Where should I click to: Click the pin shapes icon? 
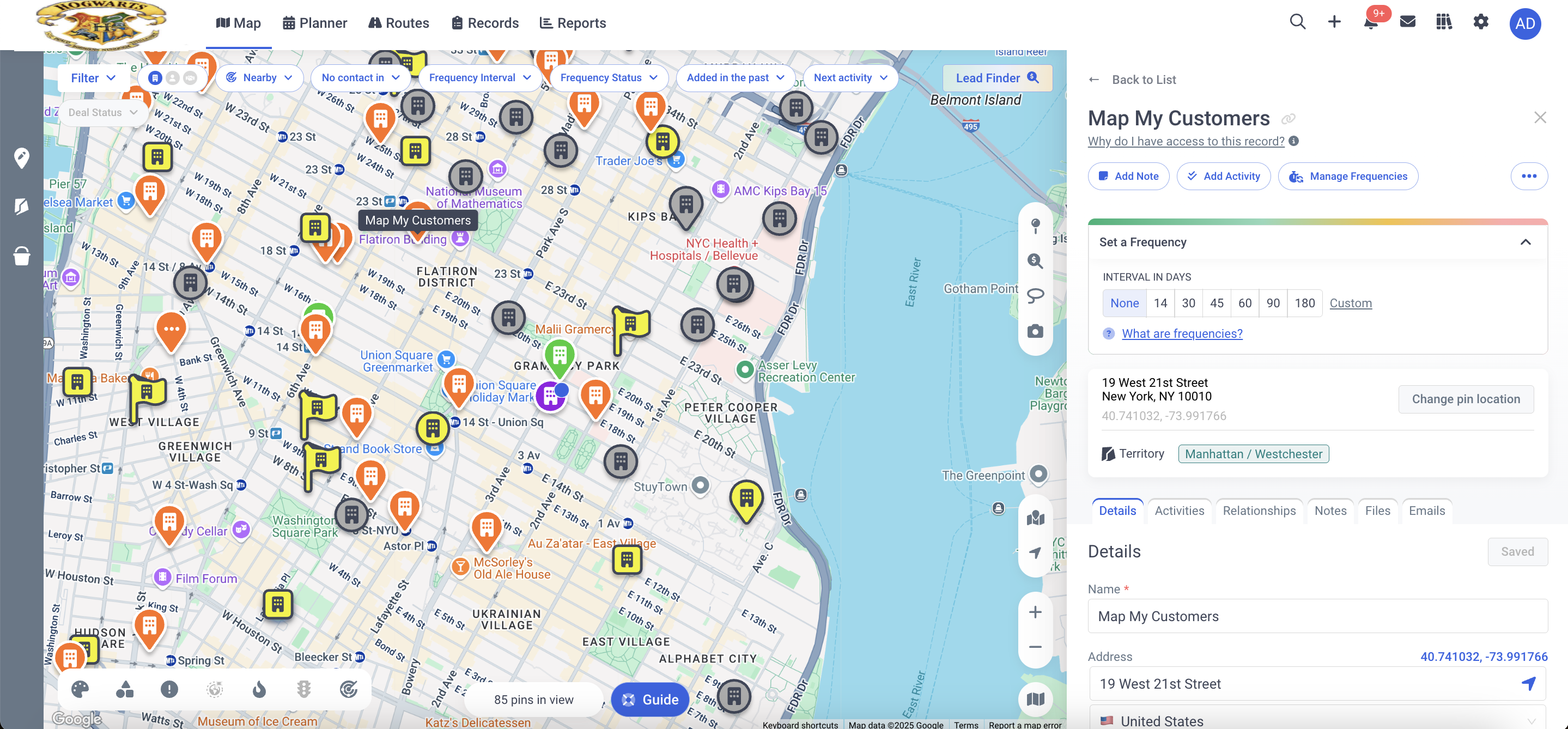pos(125,689)
